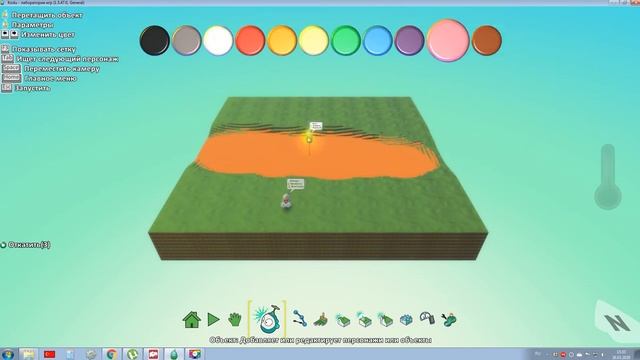Select the Raise/Lower terrain tool
Image resolution: width=640 pixels, height=360 pixels.
[343, 320]
